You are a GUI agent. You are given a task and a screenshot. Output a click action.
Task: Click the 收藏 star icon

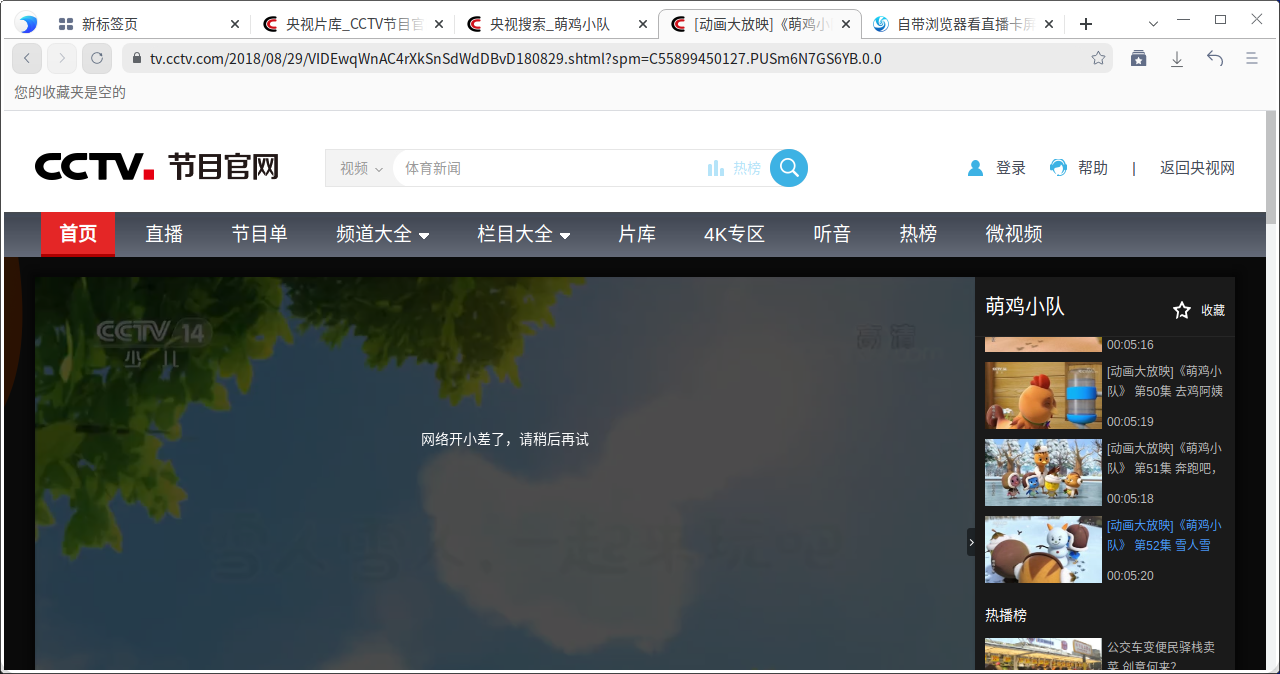click(1182, 310)
